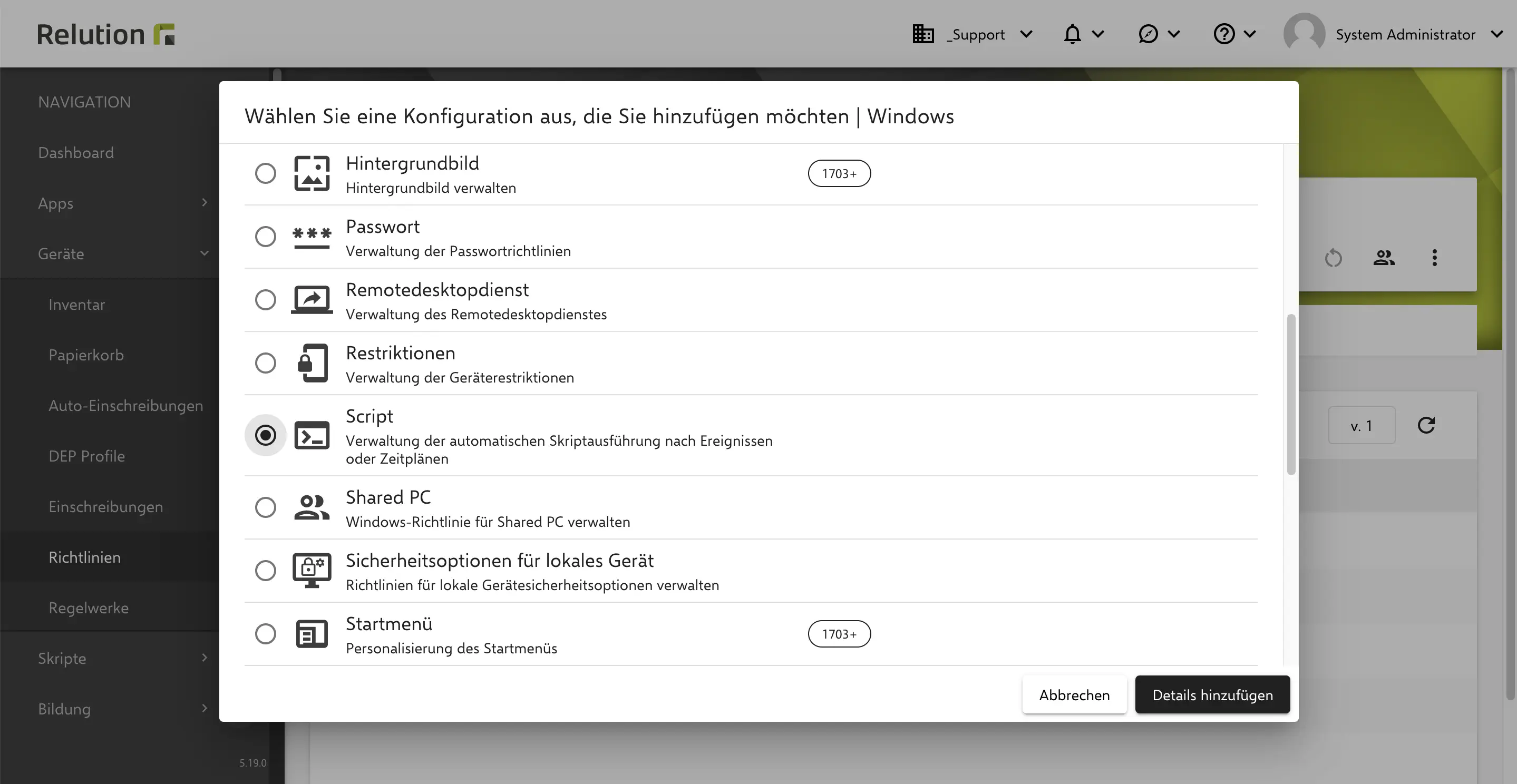
Task: Click 'Verwaltung des Remotedesktopdienstes' description
Action: click(476, 315)
